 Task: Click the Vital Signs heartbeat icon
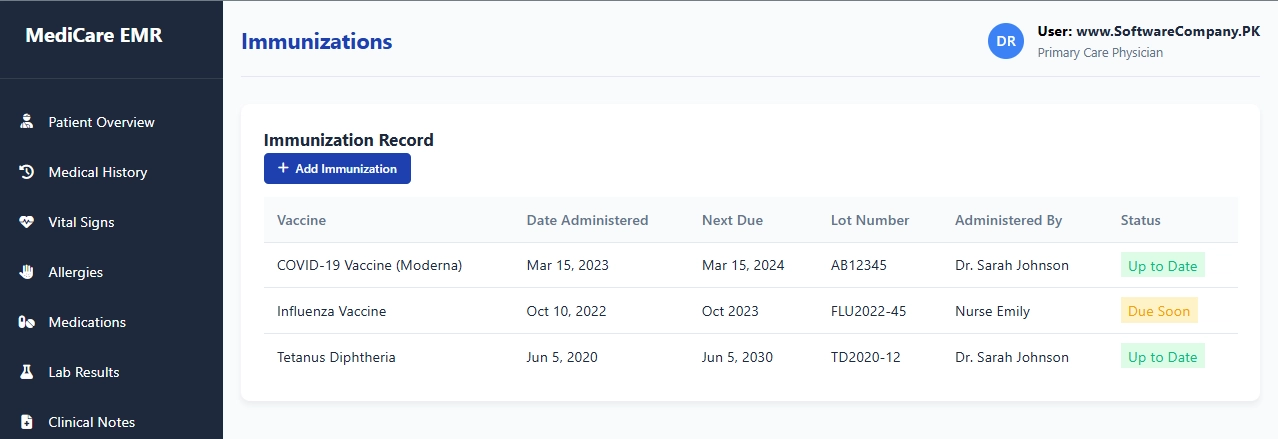point(27,222)
